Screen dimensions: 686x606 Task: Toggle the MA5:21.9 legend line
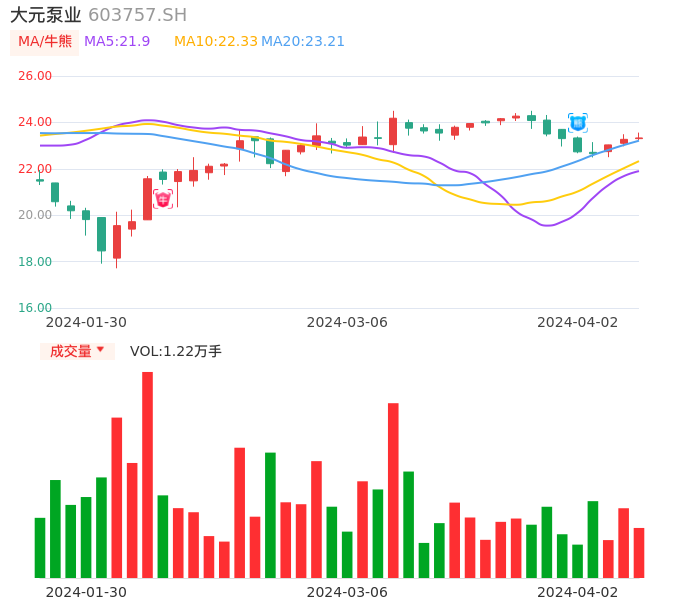click(x=117, y=41)
